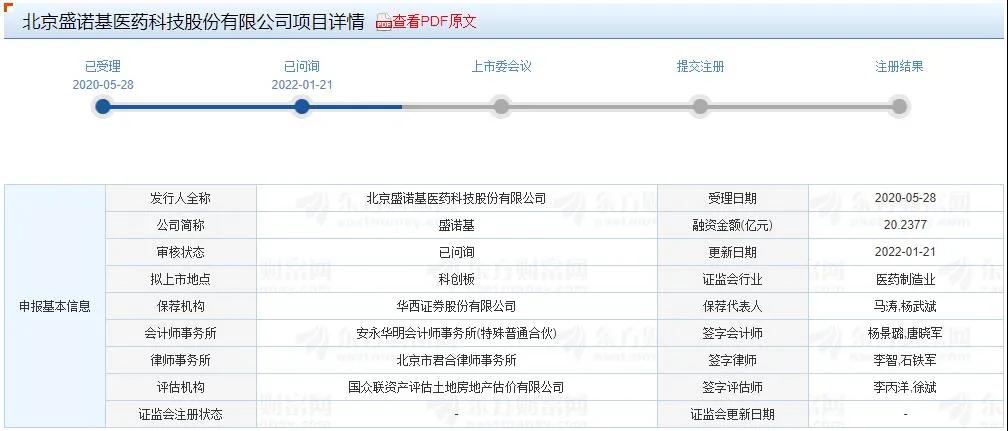Image resolution: width=1008 pixels, height=431 pixels.
Task: Click the 医药制造业 industry value
Action: tap(906, 279)
